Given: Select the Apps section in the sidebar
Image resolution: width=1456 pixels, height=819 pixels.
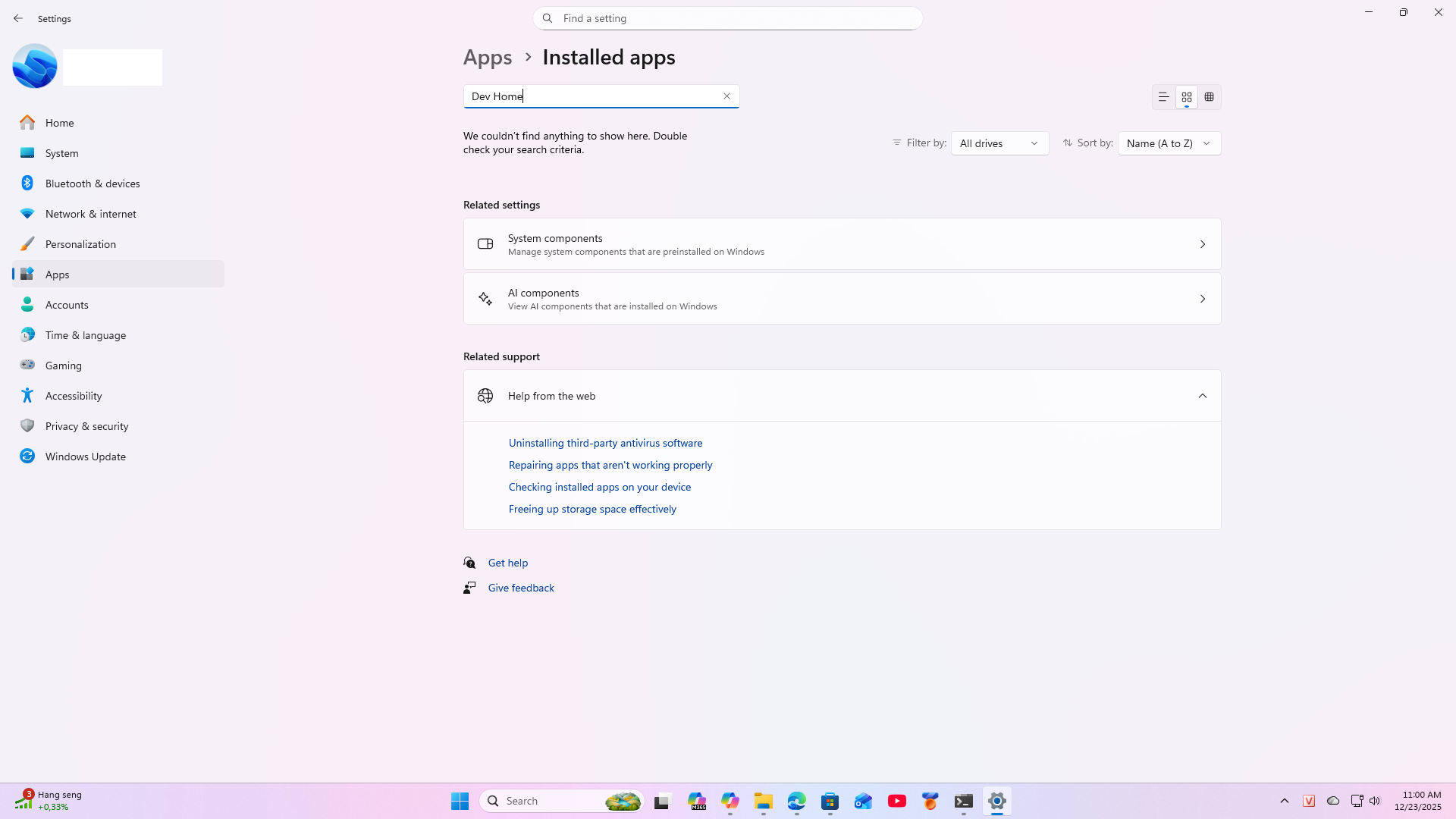Looking at the screenshot, I should click(57, 274).
